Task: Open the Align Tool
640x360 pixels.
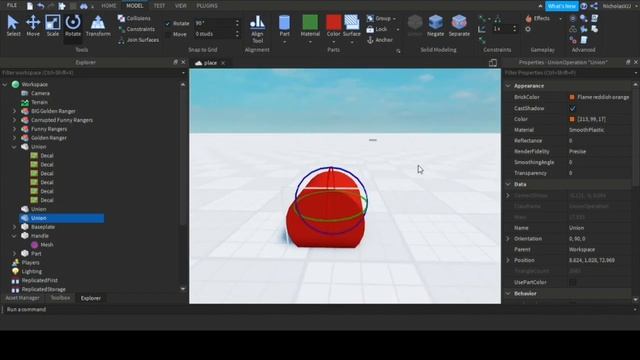Action: pyautogui.click(x=257, y=29)
